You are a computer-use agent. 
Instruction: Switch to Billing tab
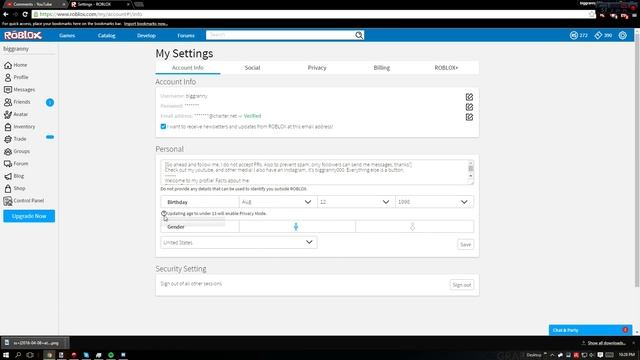pyautogui.click(x=382, y=68)
